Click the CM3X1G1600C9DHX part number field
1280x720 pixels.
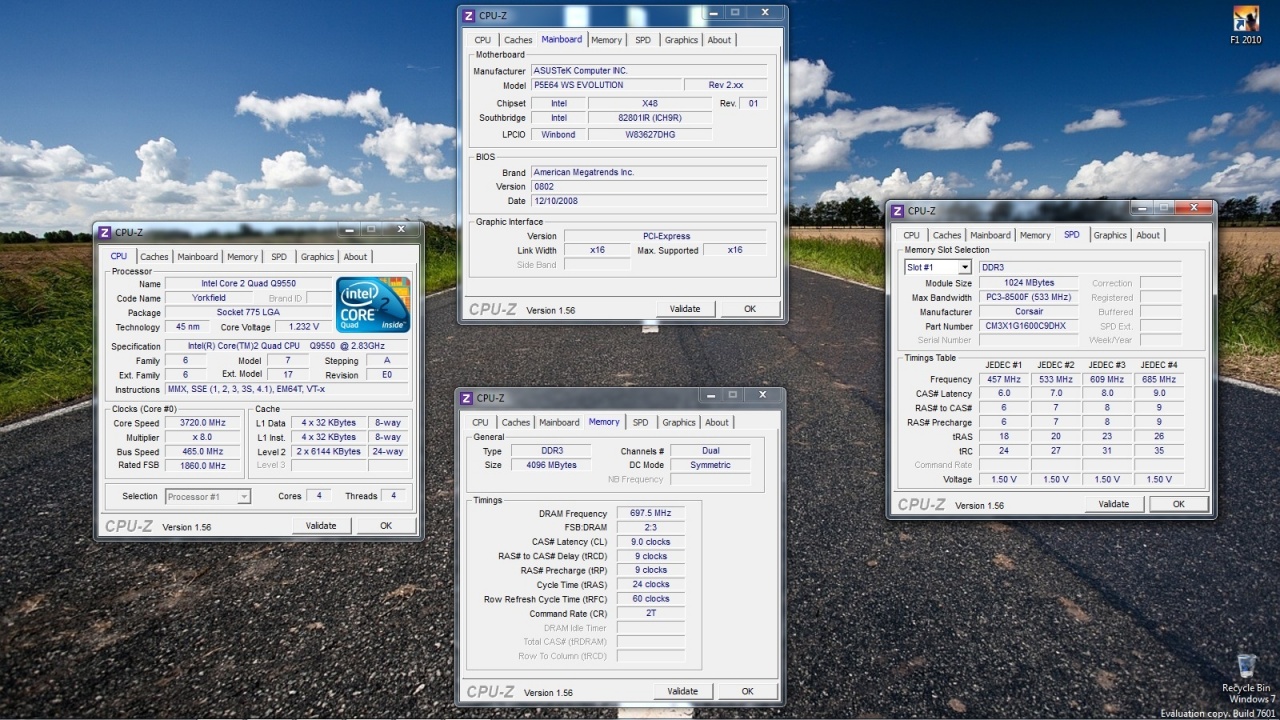point(1030,326)
